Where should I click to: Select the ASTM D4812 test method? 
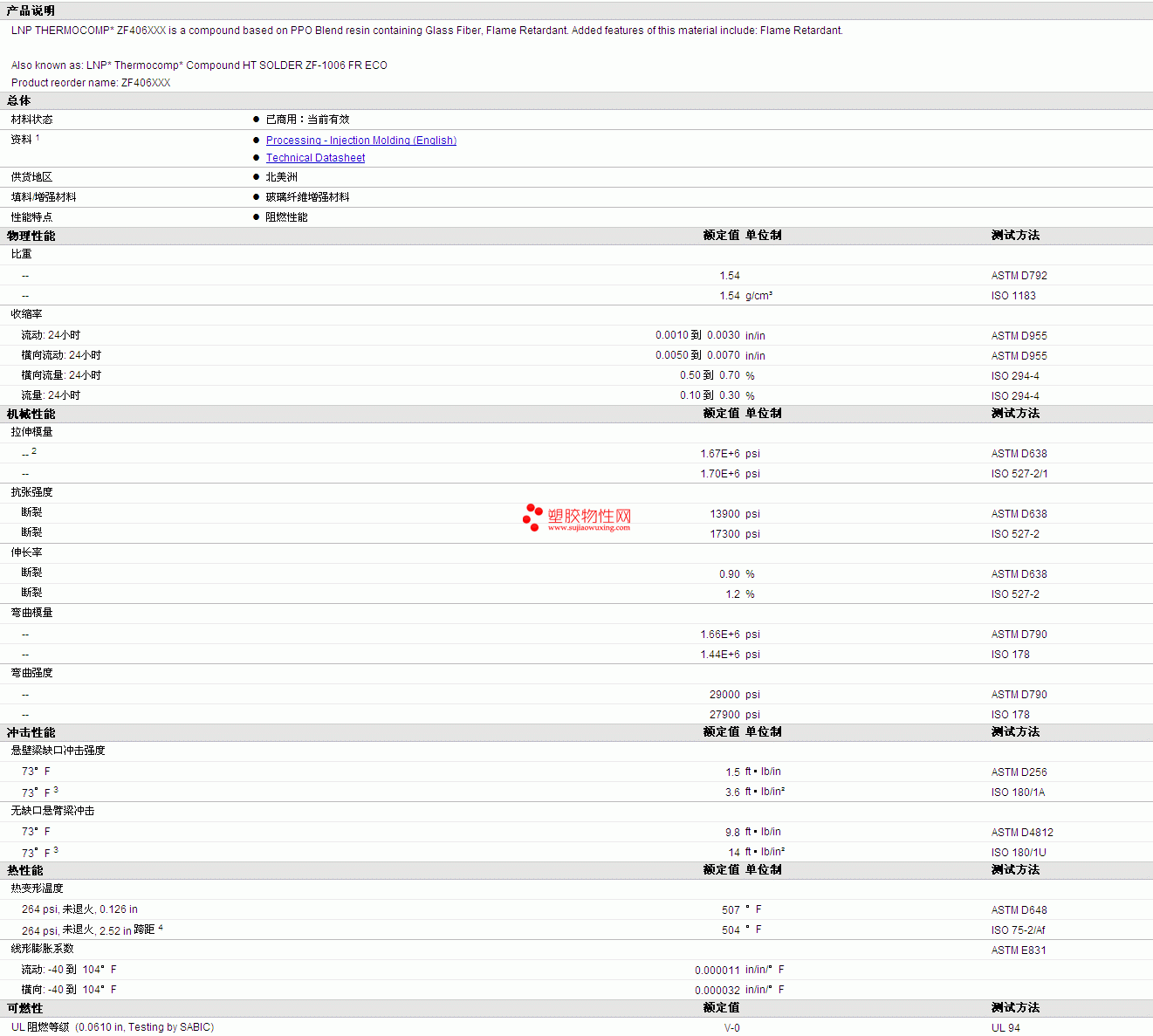click(x=1023, y=833)
